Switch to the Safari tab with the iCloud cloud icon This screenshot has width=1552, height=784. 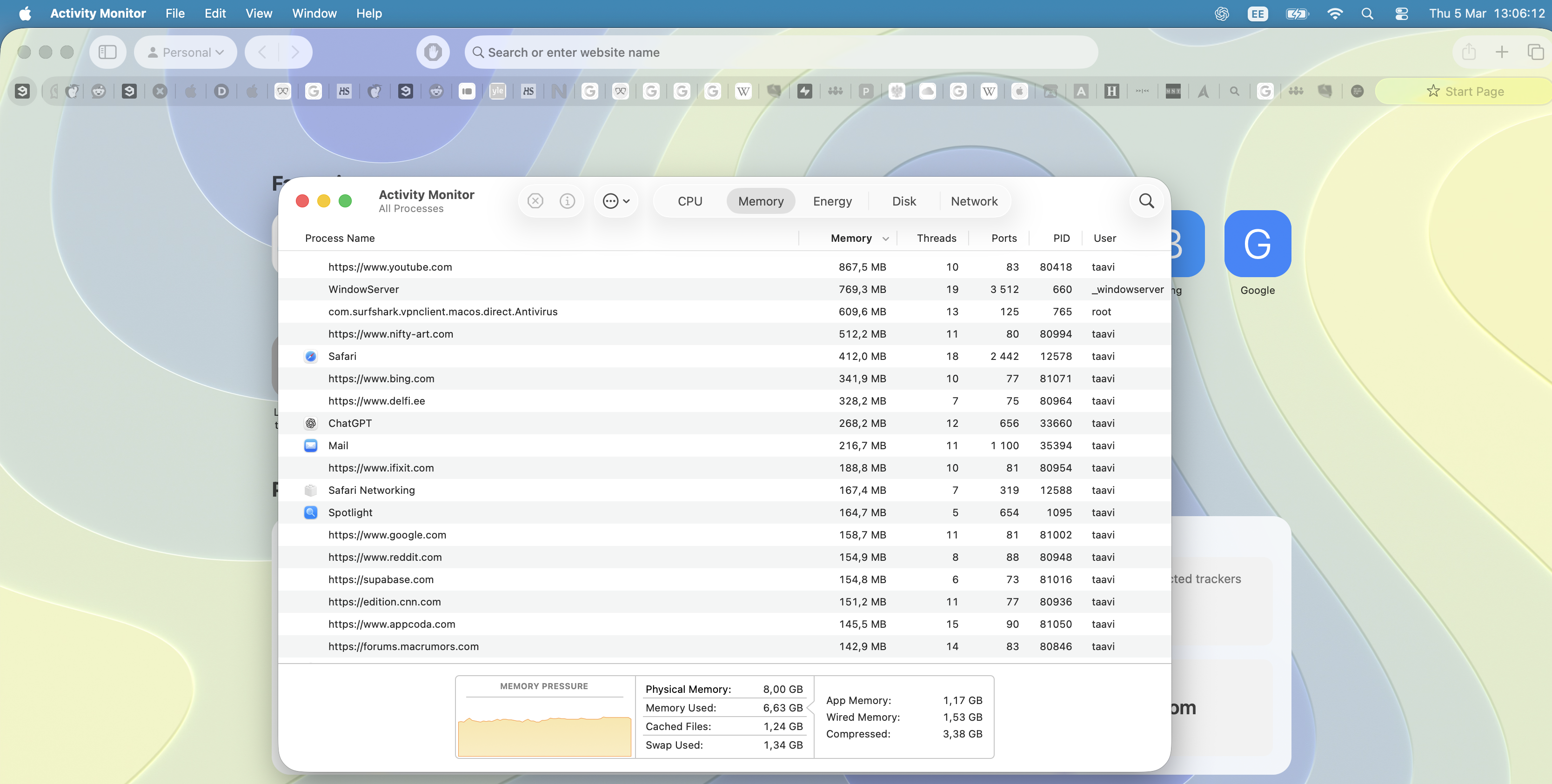click(x=928, y=91)
